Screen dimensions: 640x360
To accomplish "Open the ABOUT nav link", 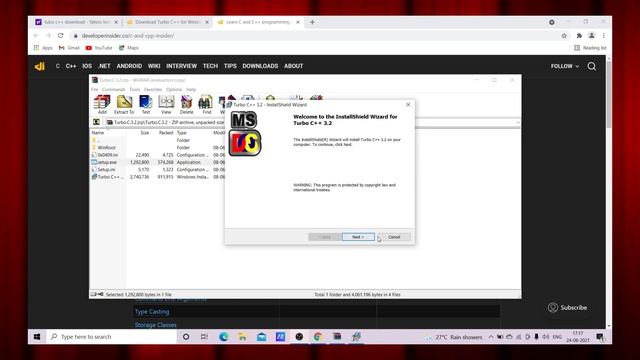I will (x=293, y=66).
